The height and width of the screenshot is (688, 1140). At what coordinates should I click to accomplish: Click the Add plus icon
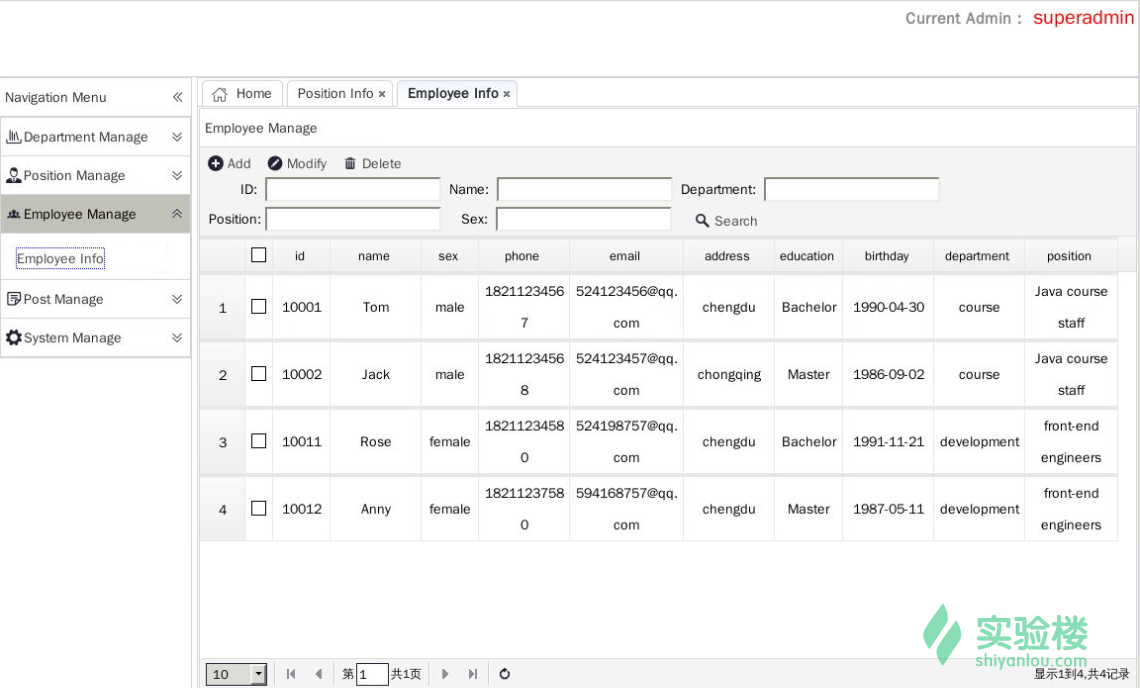[215, 163]
